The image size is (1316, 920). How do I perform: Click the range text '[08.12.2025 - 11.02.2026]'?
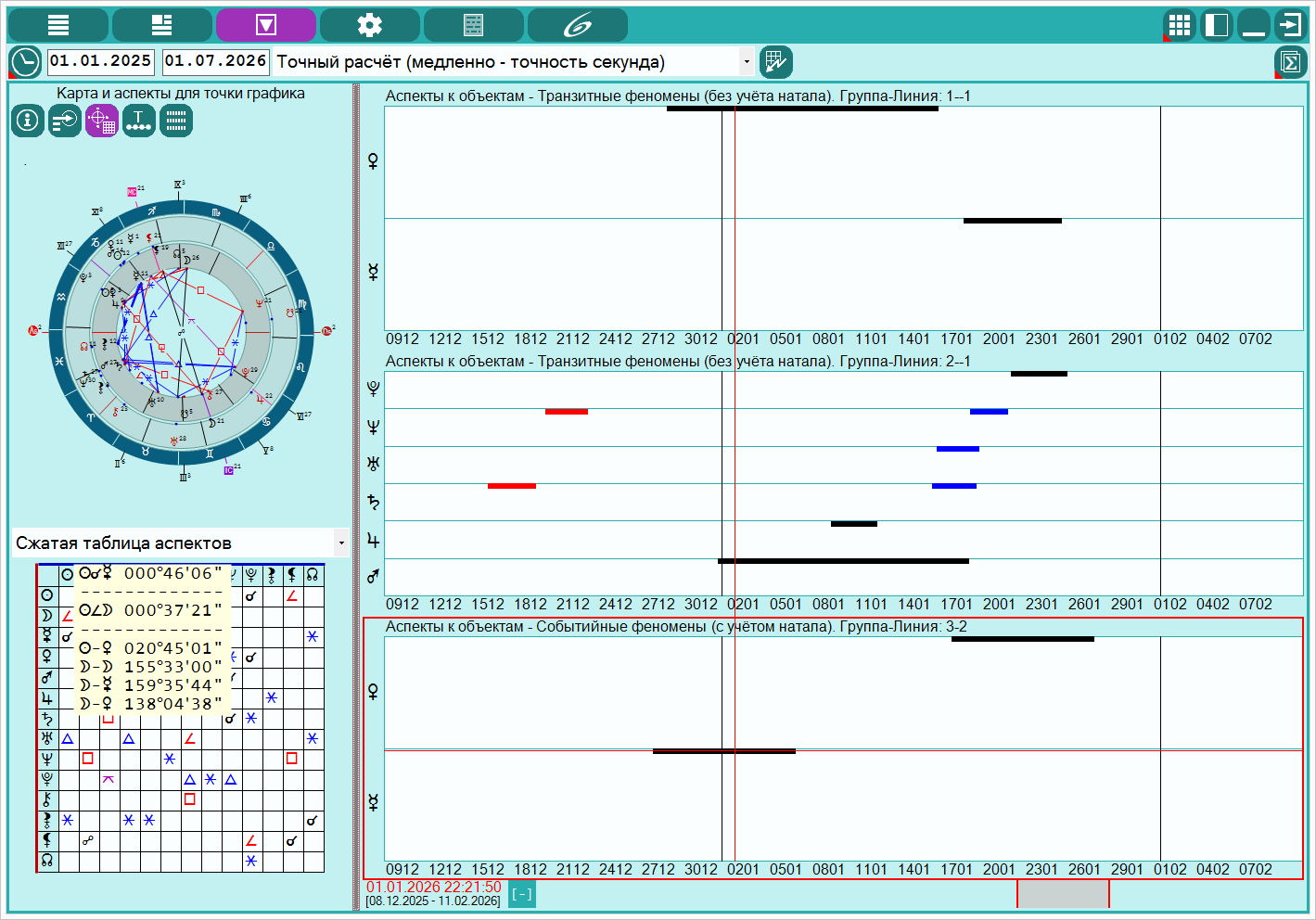(433, 901)
